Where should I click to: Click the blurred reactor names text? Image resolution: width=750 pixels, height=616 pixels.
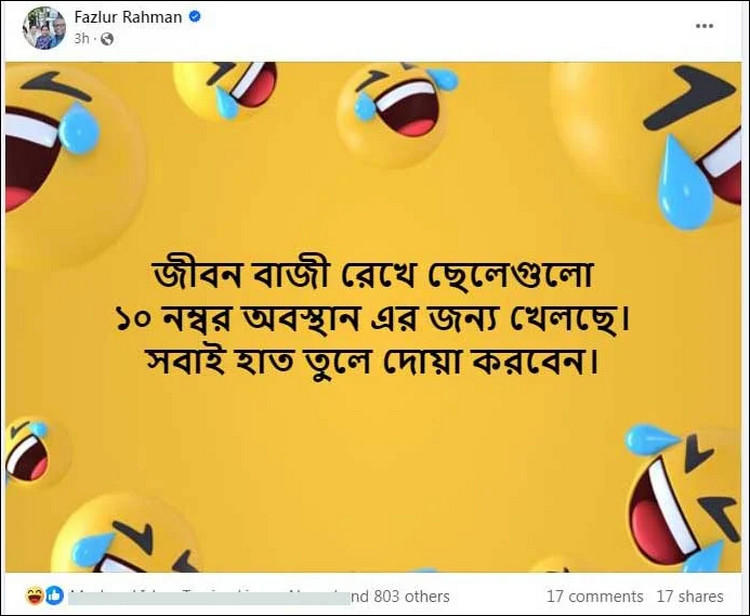coord(210,597)
